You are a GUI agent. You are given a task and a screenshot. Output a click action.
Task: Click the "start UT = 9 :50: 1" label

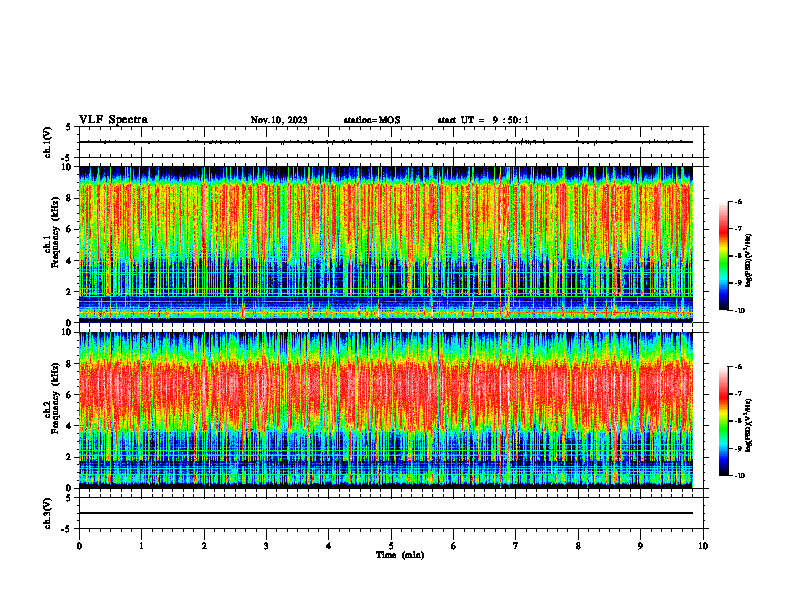pos(483,120)
